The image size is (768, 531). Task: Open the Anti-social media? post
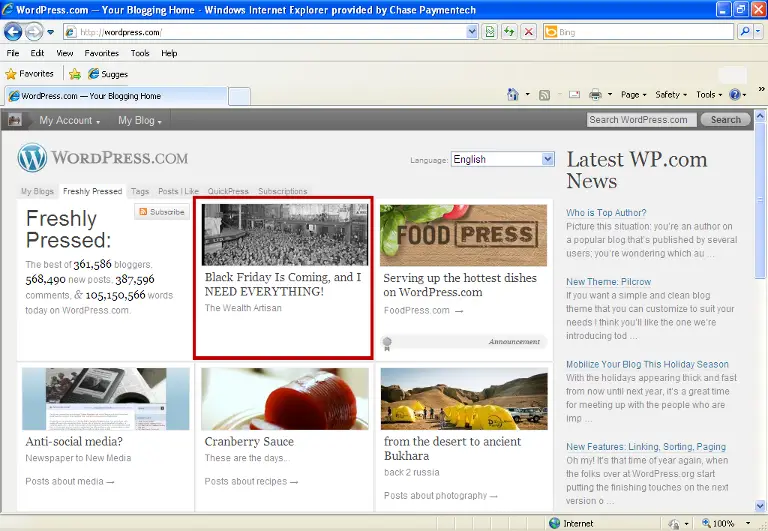(74, 441)
